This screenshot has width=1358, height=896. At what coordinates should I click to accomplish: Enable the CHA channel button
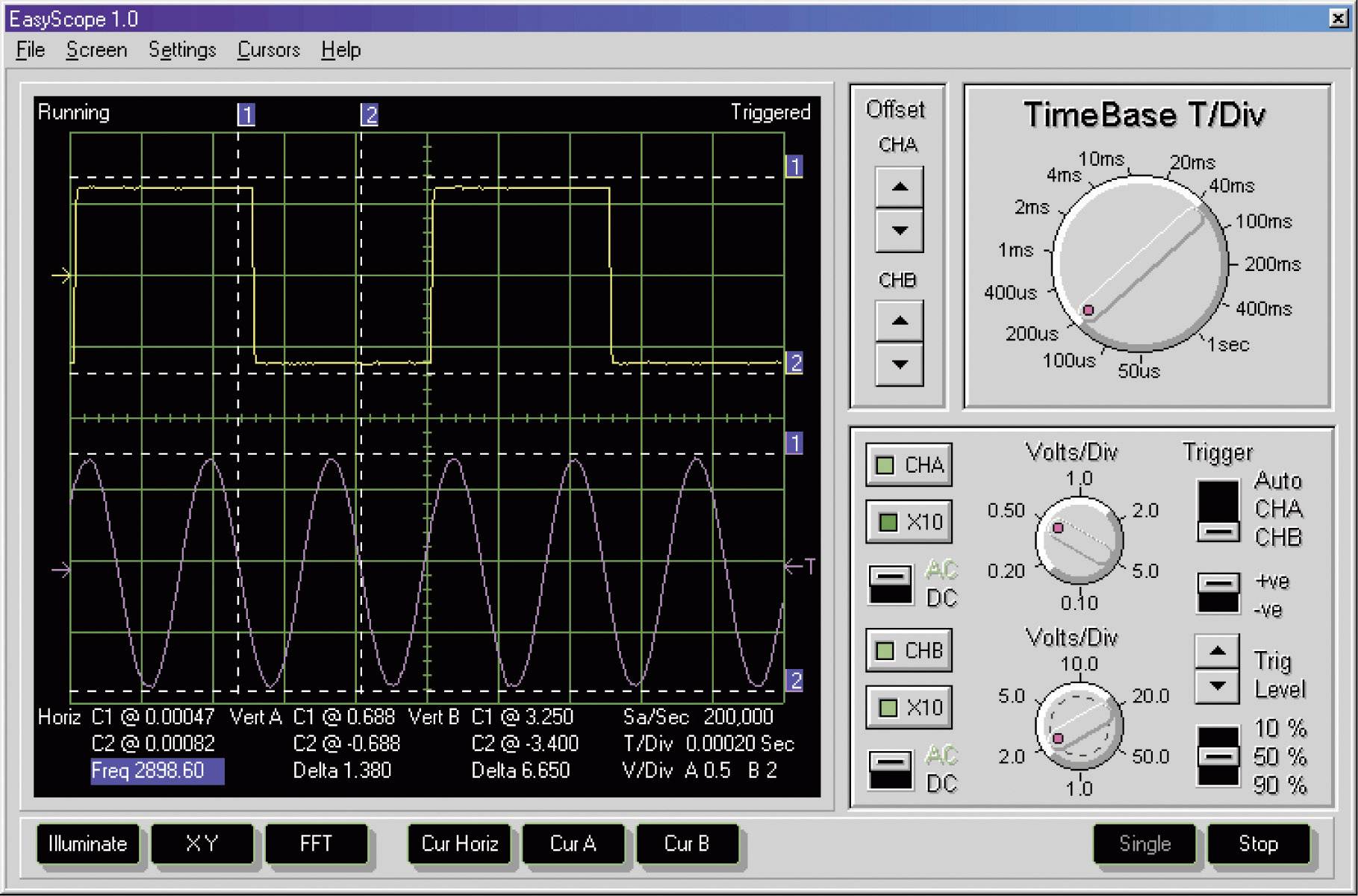[908, 465]
